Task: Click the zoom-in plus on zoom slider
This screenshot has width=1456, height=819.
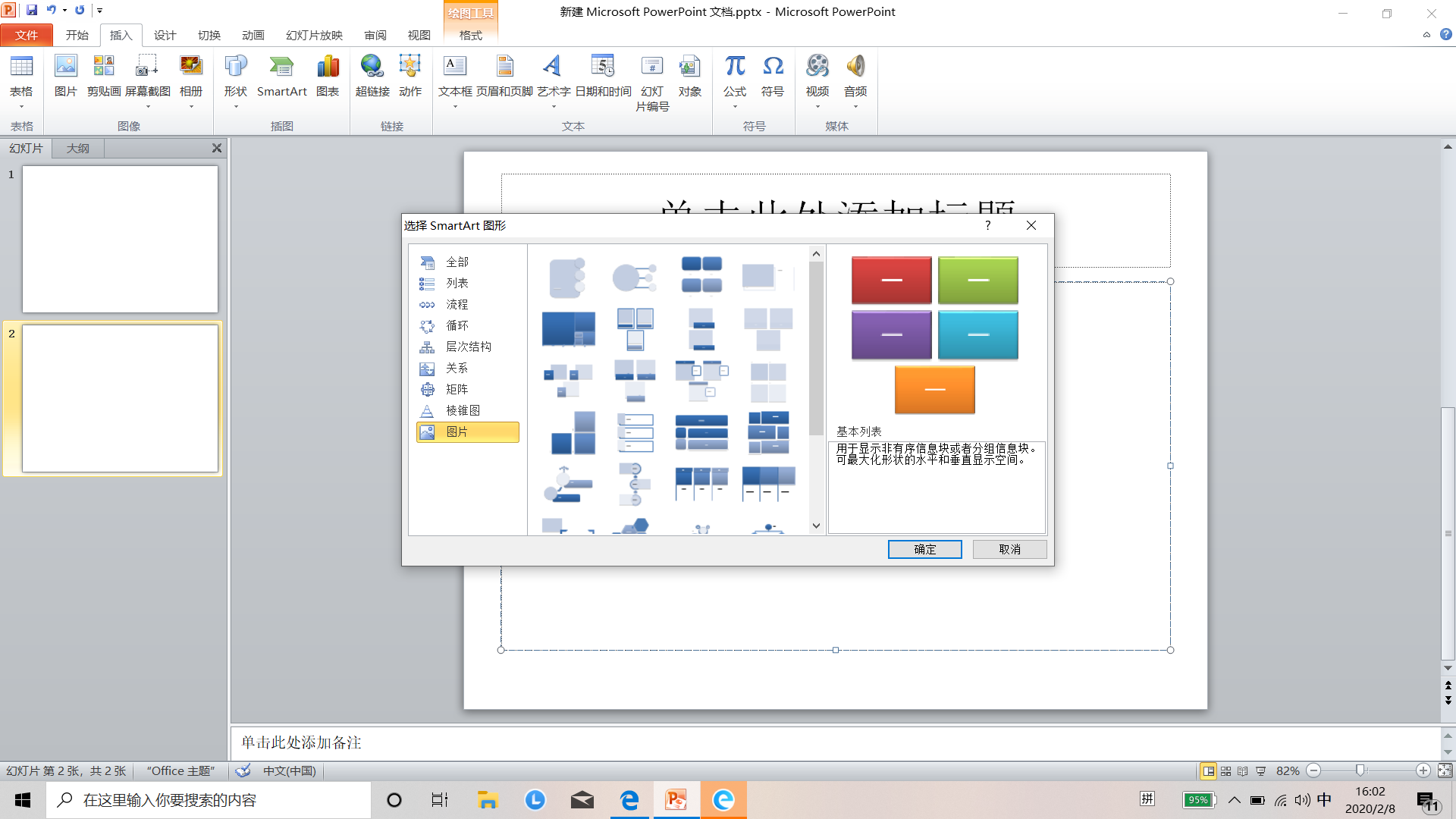Action: (1423, 770)
